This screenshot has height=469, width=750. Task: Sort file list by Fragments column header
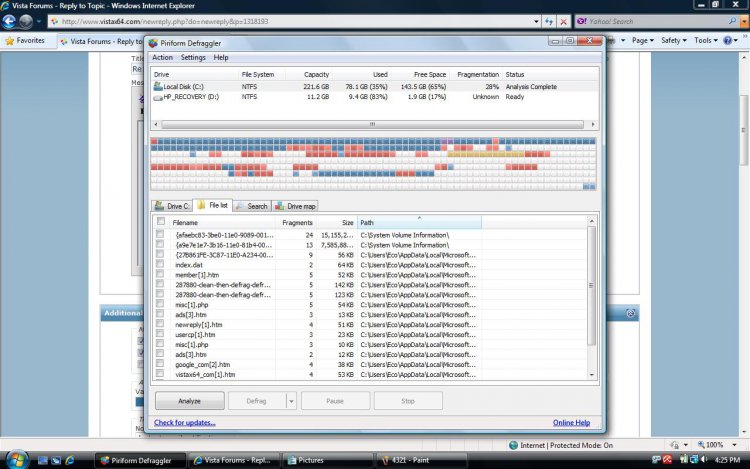point(297,223)
